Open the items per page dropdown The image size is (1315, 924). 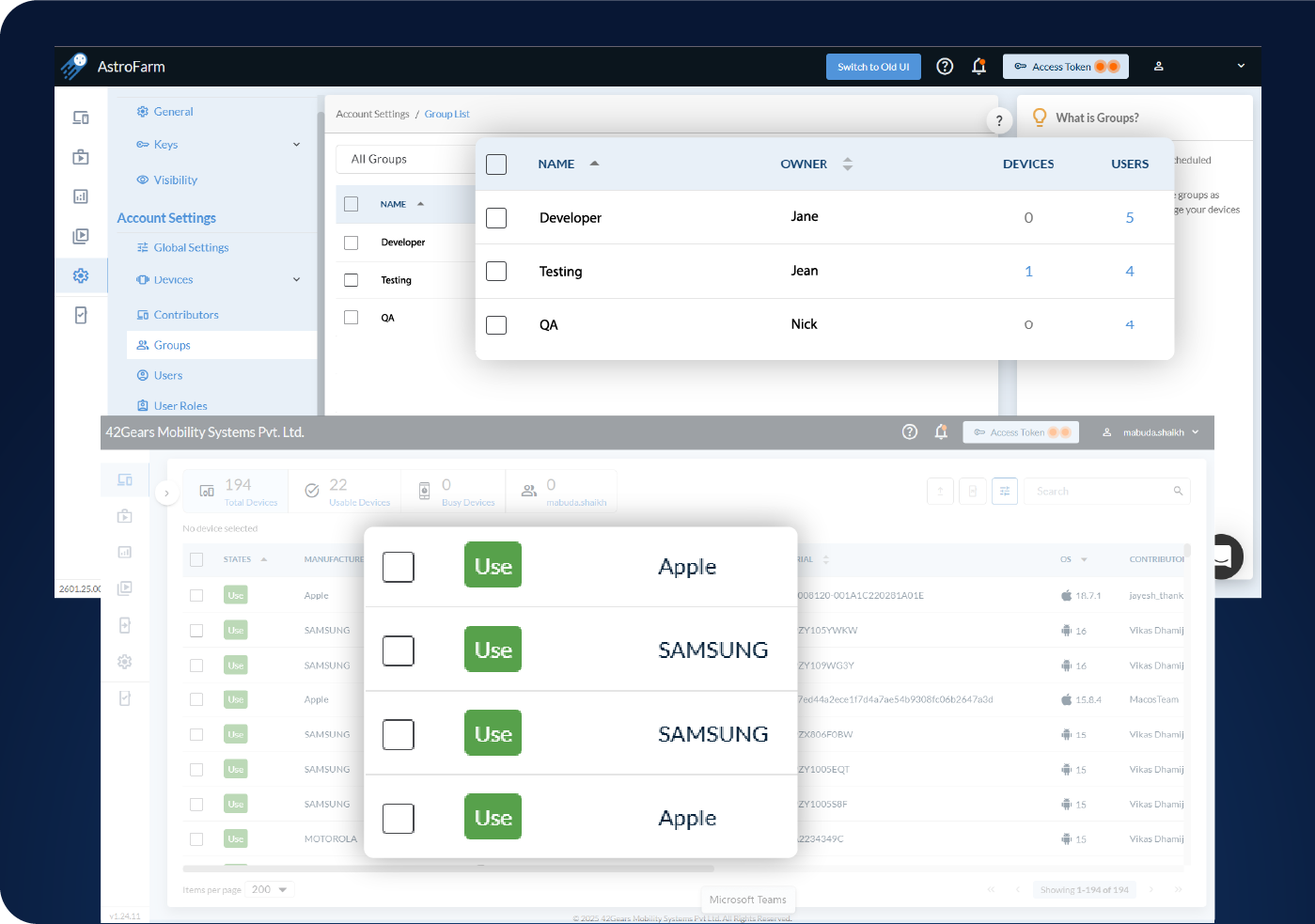coord(271,889)
